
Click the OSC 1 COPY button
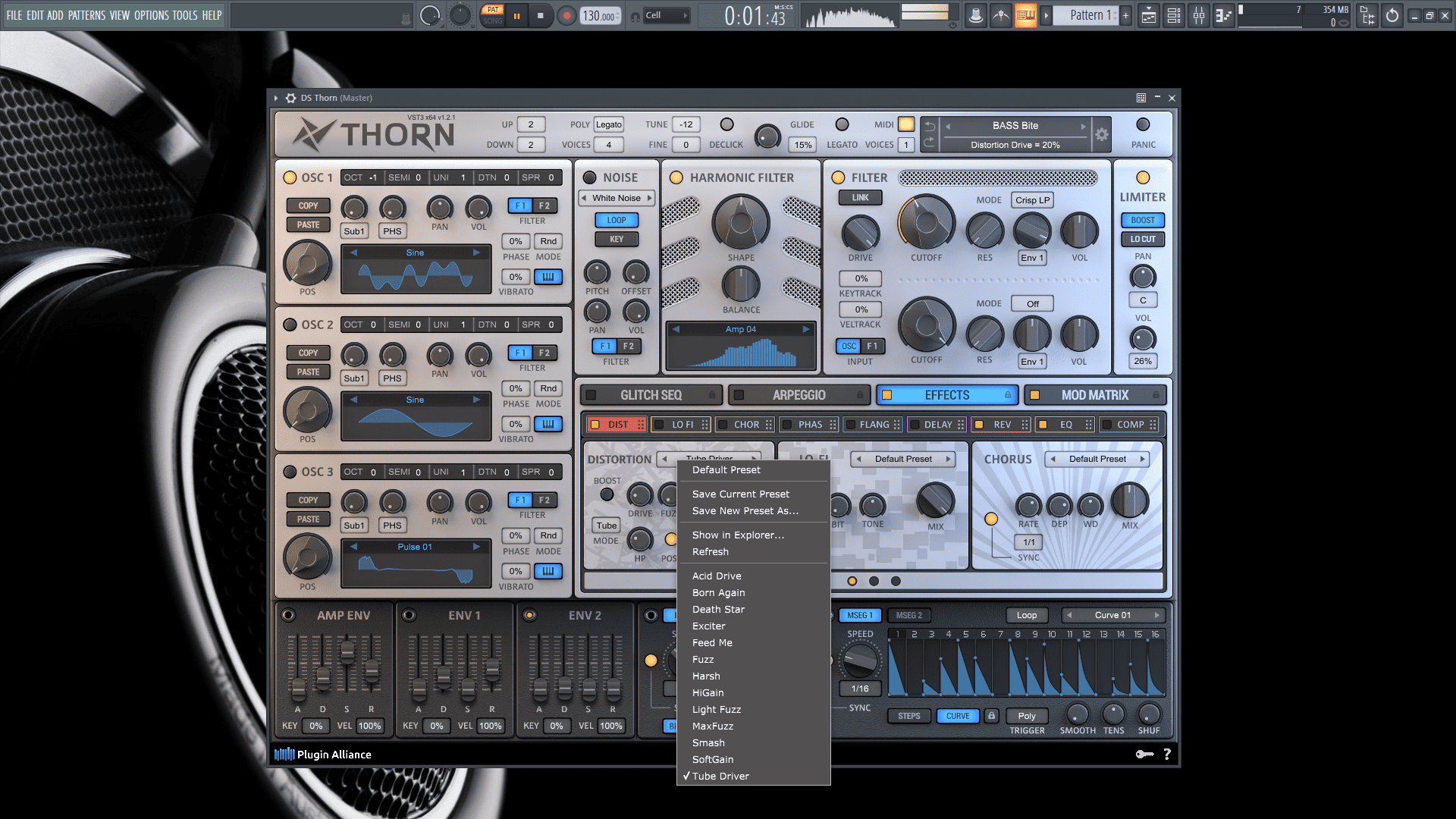(x=308, y=206)
